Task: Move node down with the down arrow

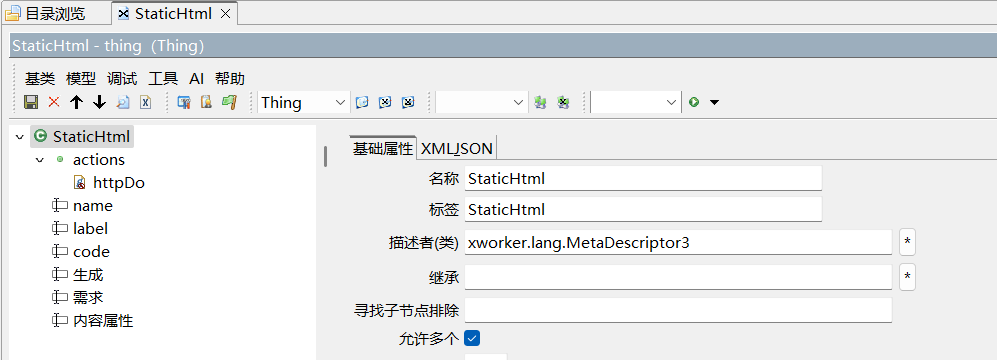Action: pos(99,102)
